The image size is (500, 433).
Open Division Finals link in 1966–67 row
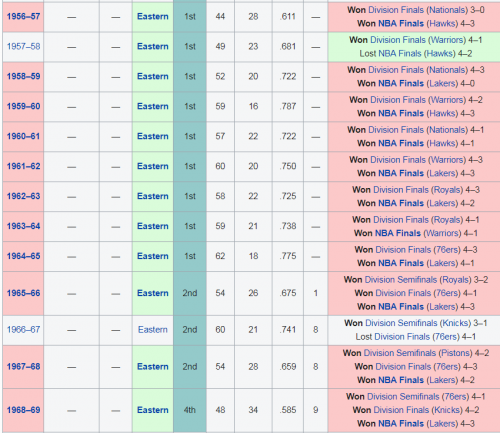(403, 337)
